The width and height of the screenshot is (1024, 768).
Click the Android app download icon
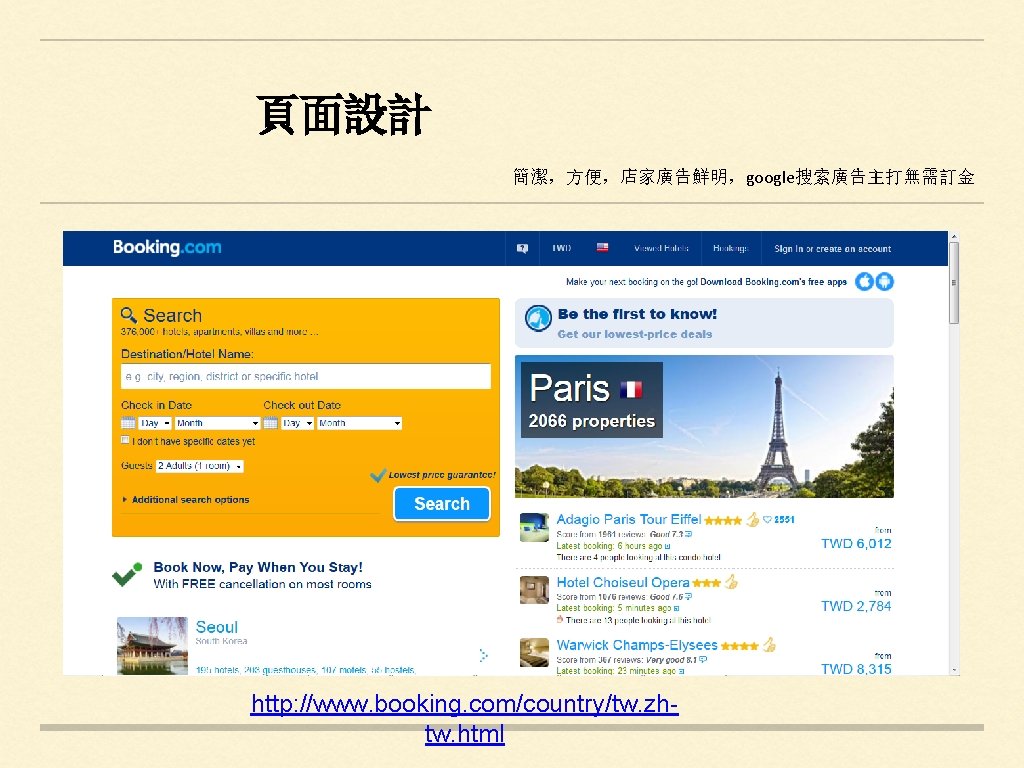pos(884,281)
